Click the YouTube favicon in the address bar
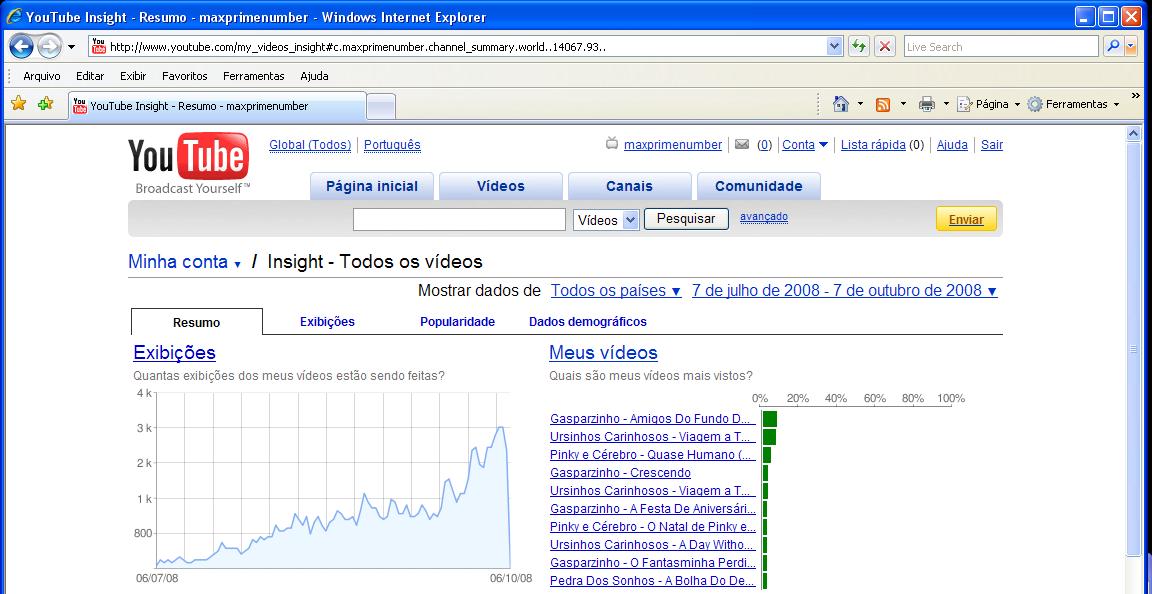The height and width of the screenshot is (594, 1152). (x=98, y=46)
